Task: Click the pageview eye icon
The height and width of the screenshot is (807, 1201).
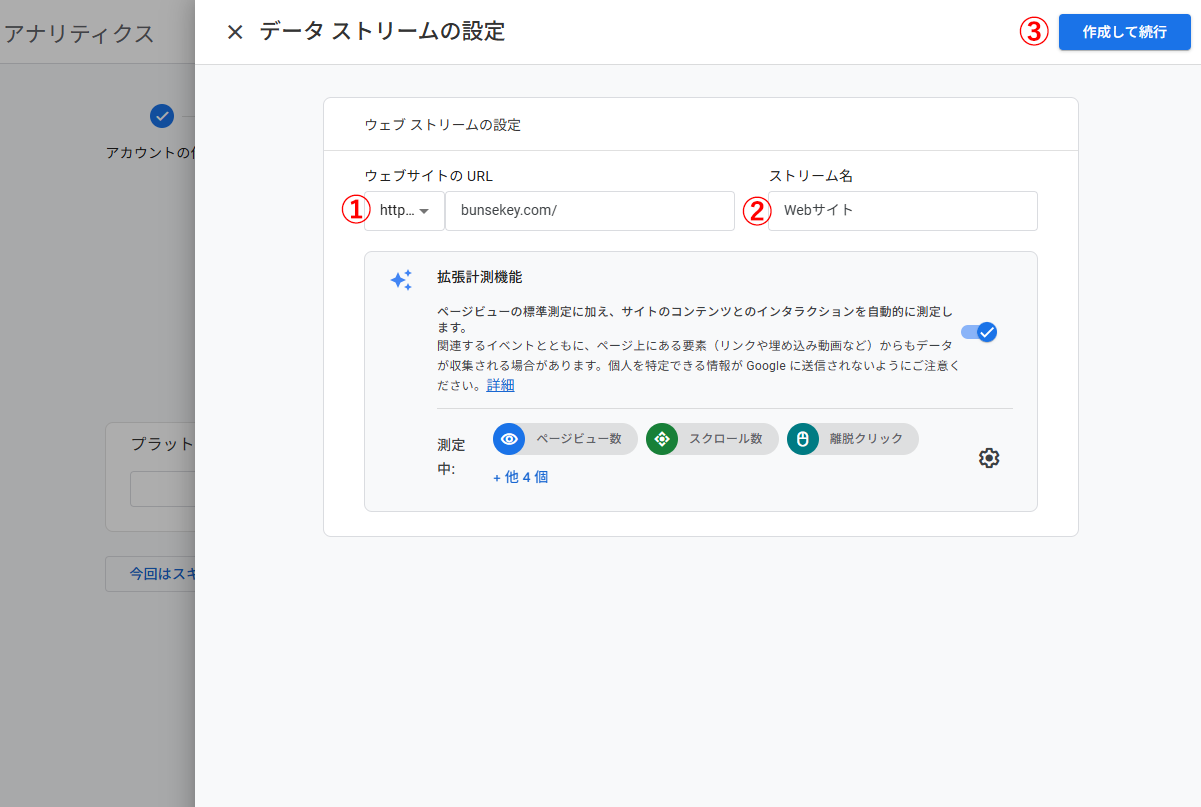Action: pyautogui.click(x=510, y=438)
